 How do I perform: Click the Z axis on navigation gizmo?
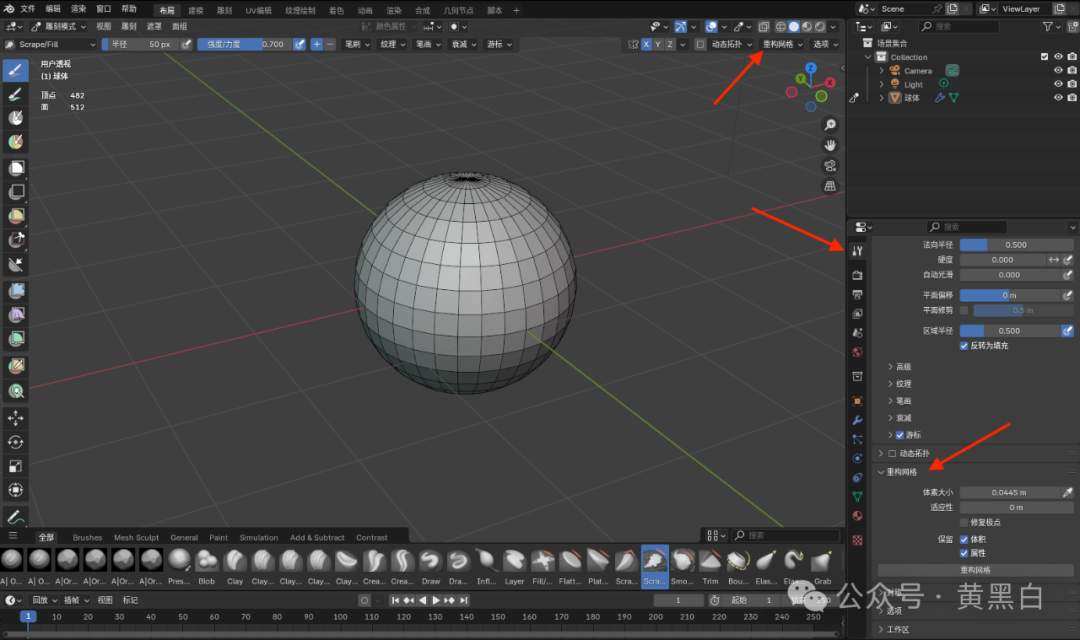coord(811,68)
